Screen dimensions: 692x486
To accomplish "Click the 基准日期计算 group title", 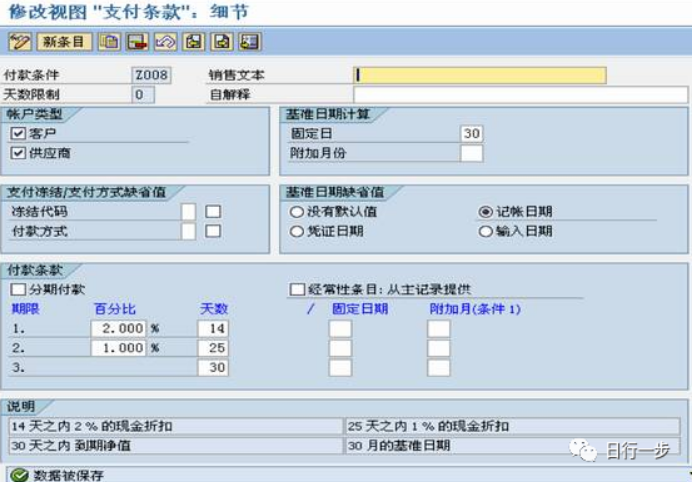I will [328, 114].
